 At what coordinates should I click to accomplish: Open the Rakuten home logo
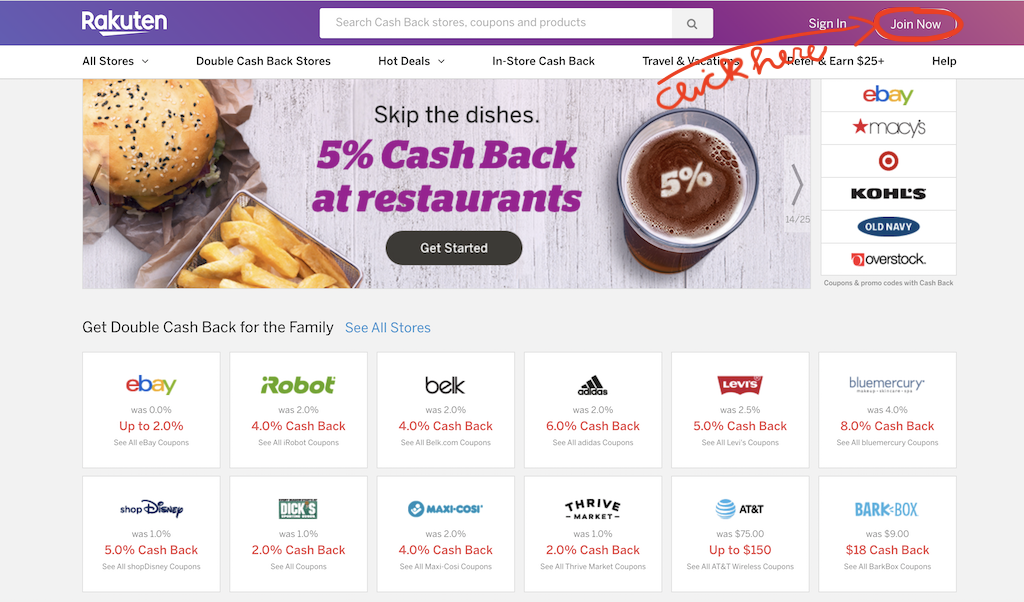[x=124, y=22]
